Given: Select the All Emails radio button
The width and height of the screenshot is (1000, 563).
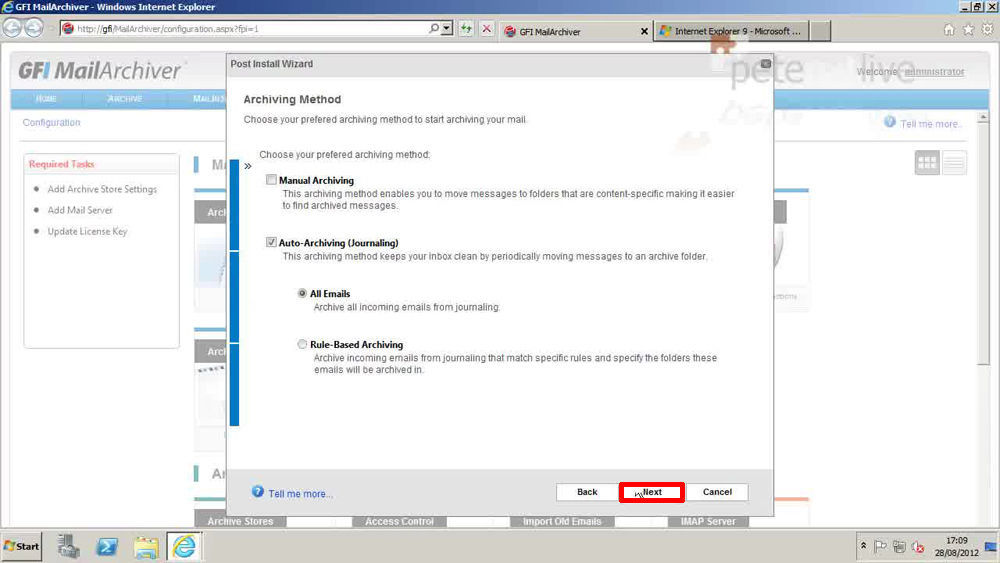Looking at the screenshot, I should click(302, 293).
